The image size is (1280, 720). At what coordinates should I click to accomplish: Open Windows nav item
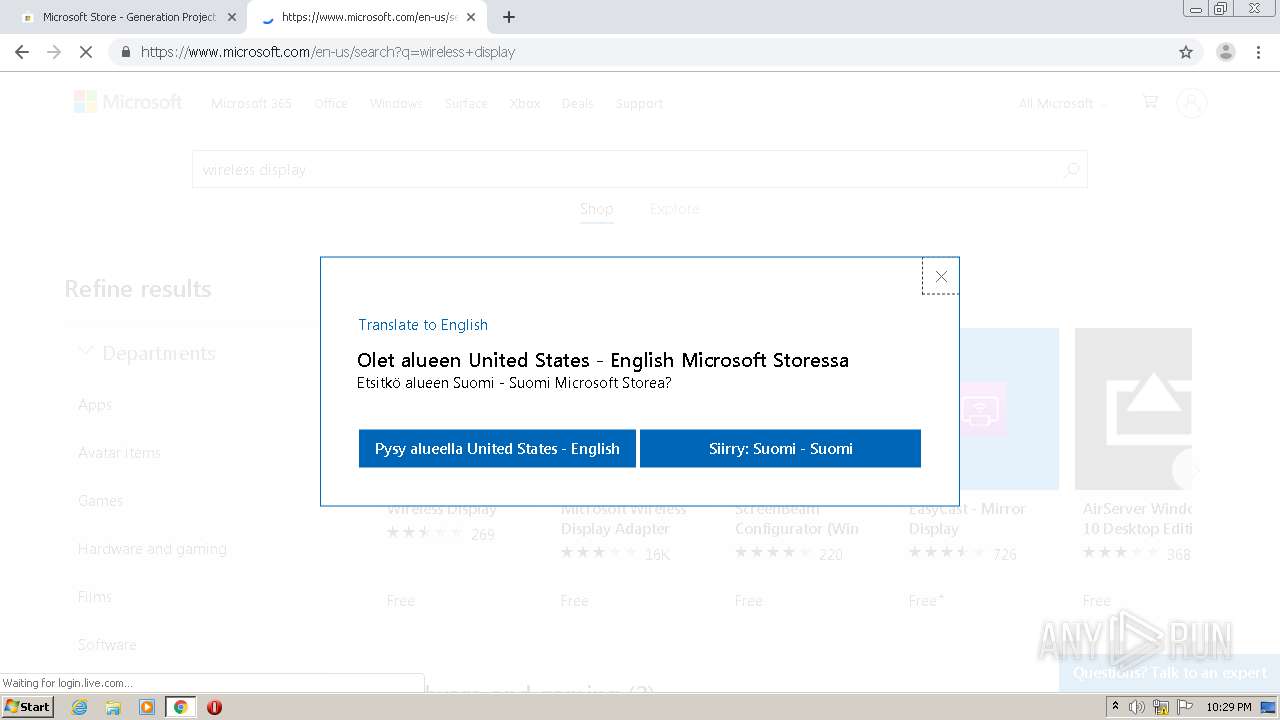tap(396, 103)
